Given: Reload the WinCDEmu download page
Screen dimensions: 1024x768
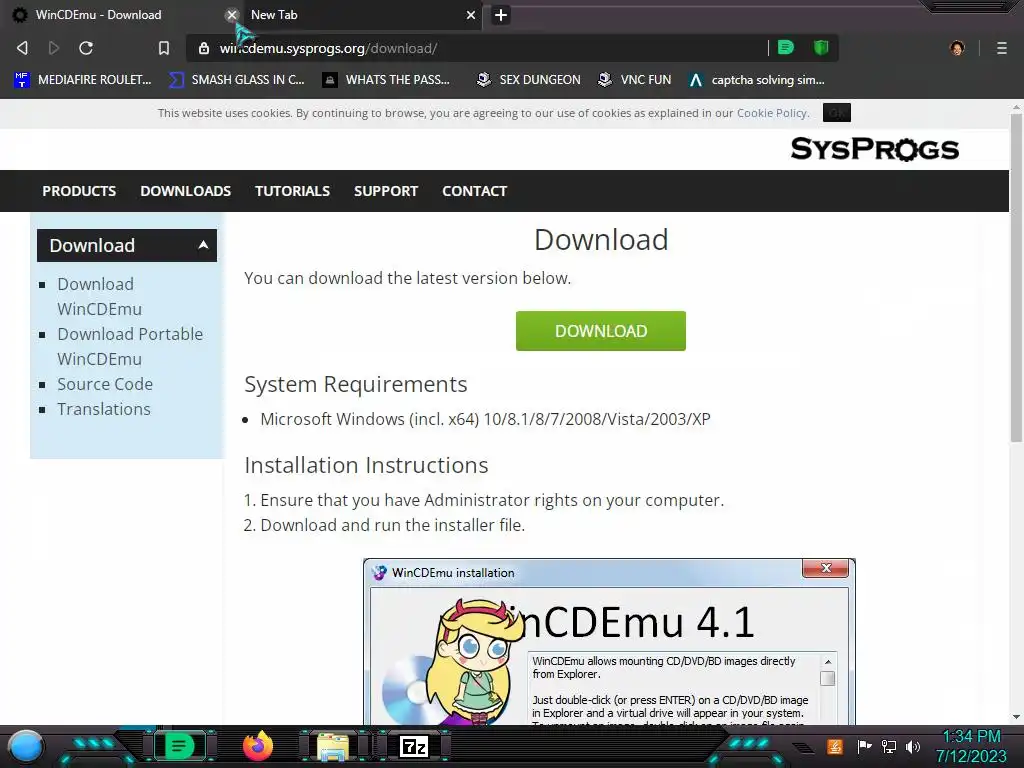Looking at the screenshot, I should pyautogui.click(x=86, y=48).
